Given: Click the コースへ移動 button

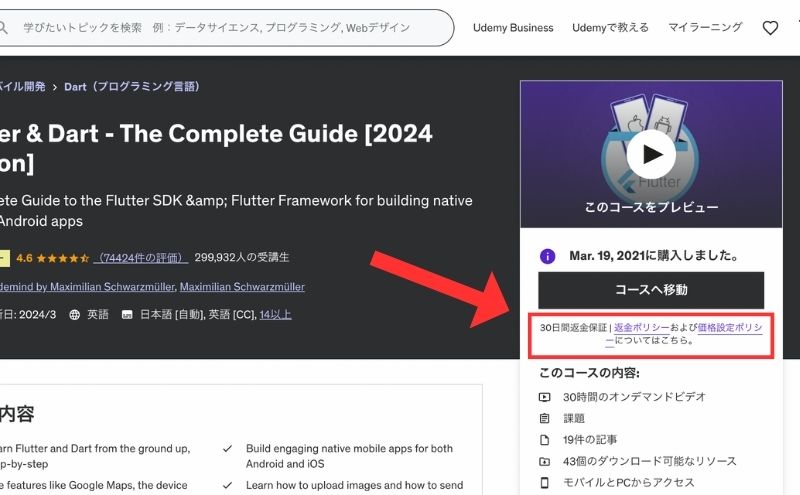Looking at the screenshot, I should click(x=651, y=290).
